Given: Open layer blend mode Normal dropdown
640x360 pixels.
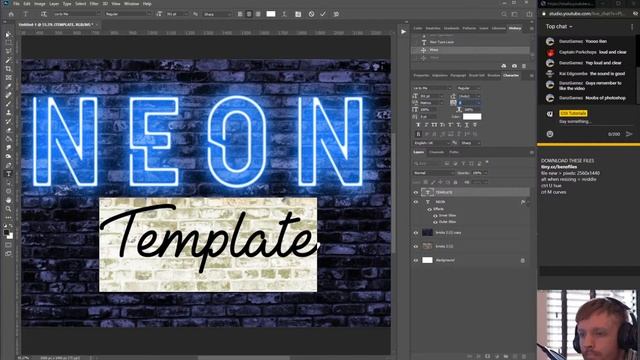Looking at the screenshot, I should point(433,173).
